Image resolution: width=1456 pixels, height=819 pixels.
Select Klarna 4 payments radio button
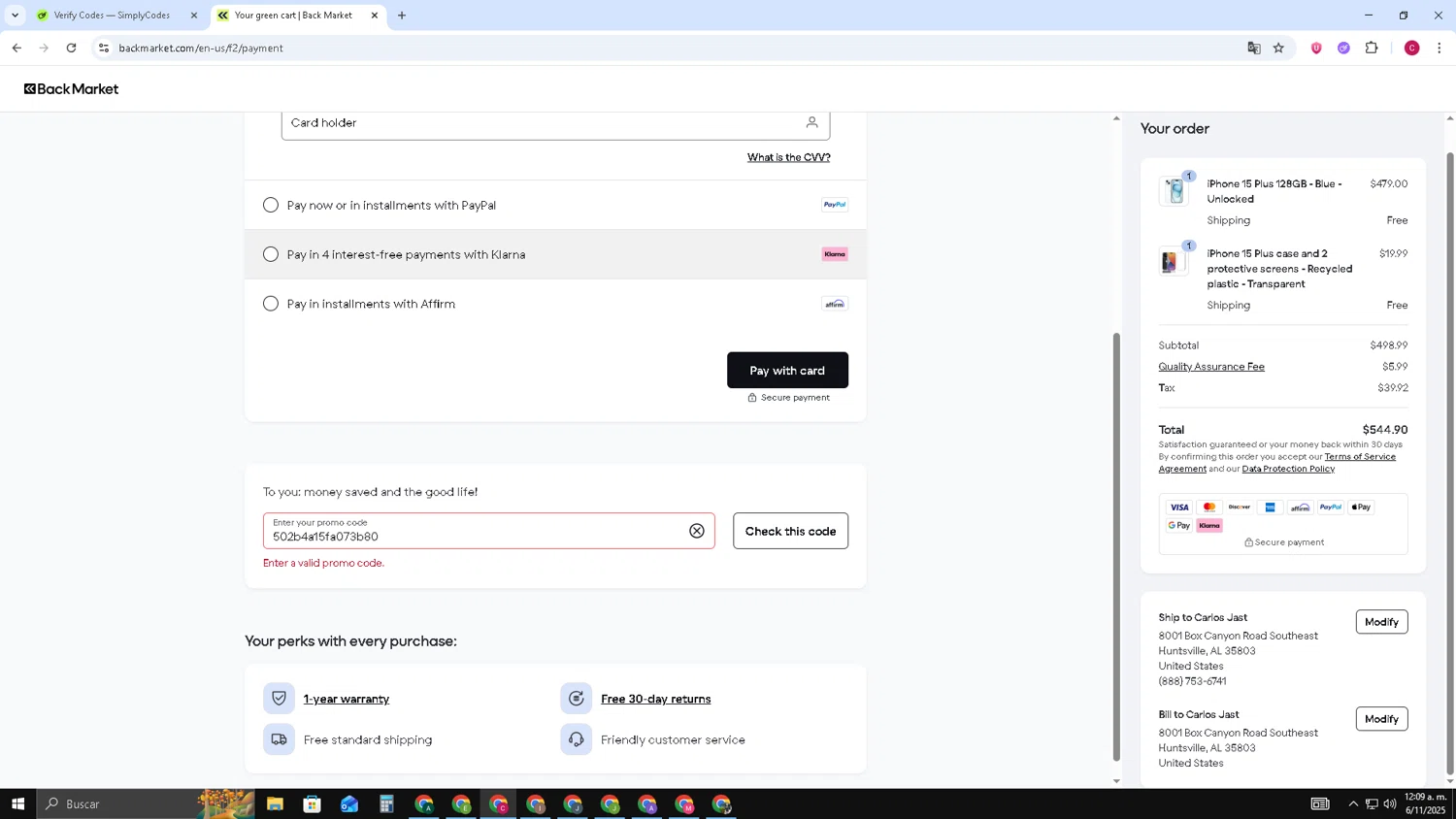(271, 254)
